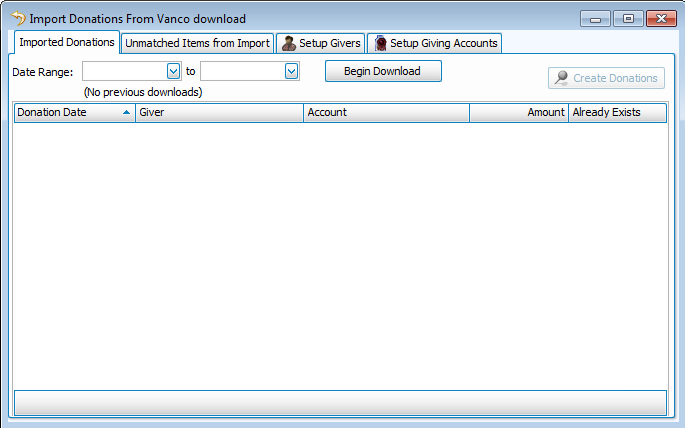Image resolution: width=685 pixels, height=428 pixels.
Task: Click inside the start date text field
Action: tap(123, 71)
